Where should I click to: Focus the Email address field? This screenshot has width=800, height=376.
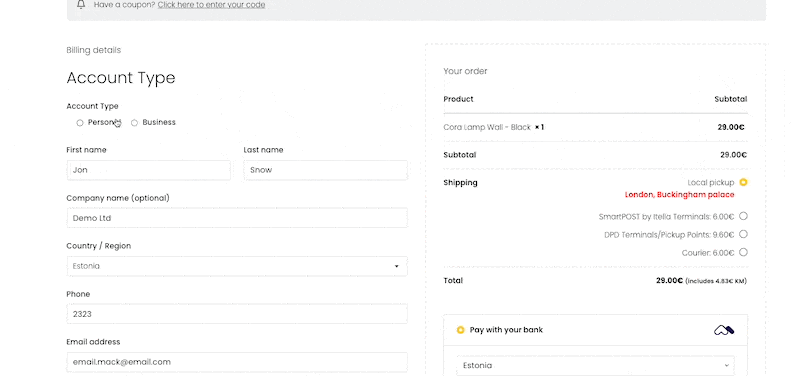pyautogui.click(x=237, y=362)
